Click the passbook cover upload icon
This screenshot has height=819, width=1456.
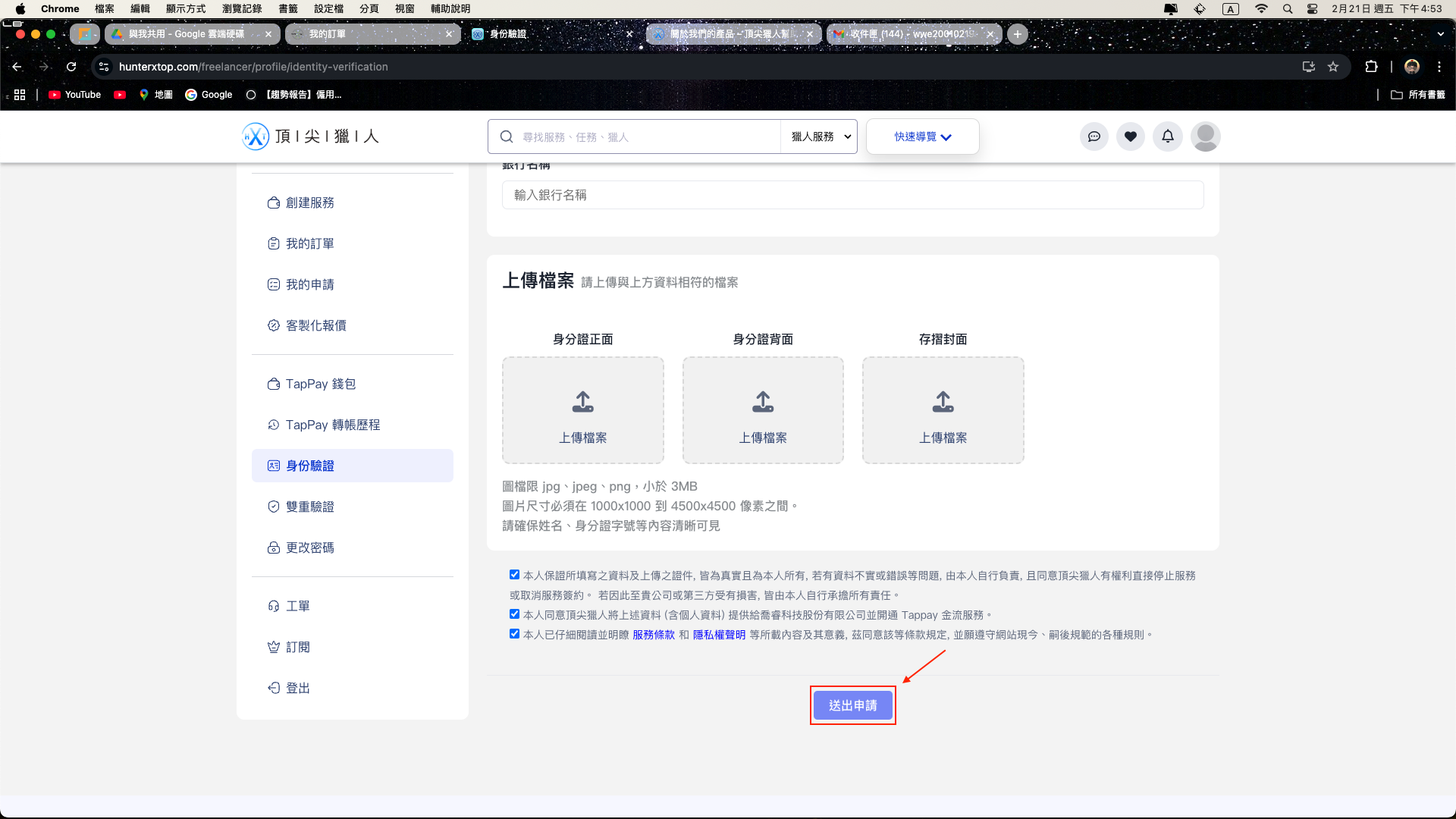click(x=943, y=402)
